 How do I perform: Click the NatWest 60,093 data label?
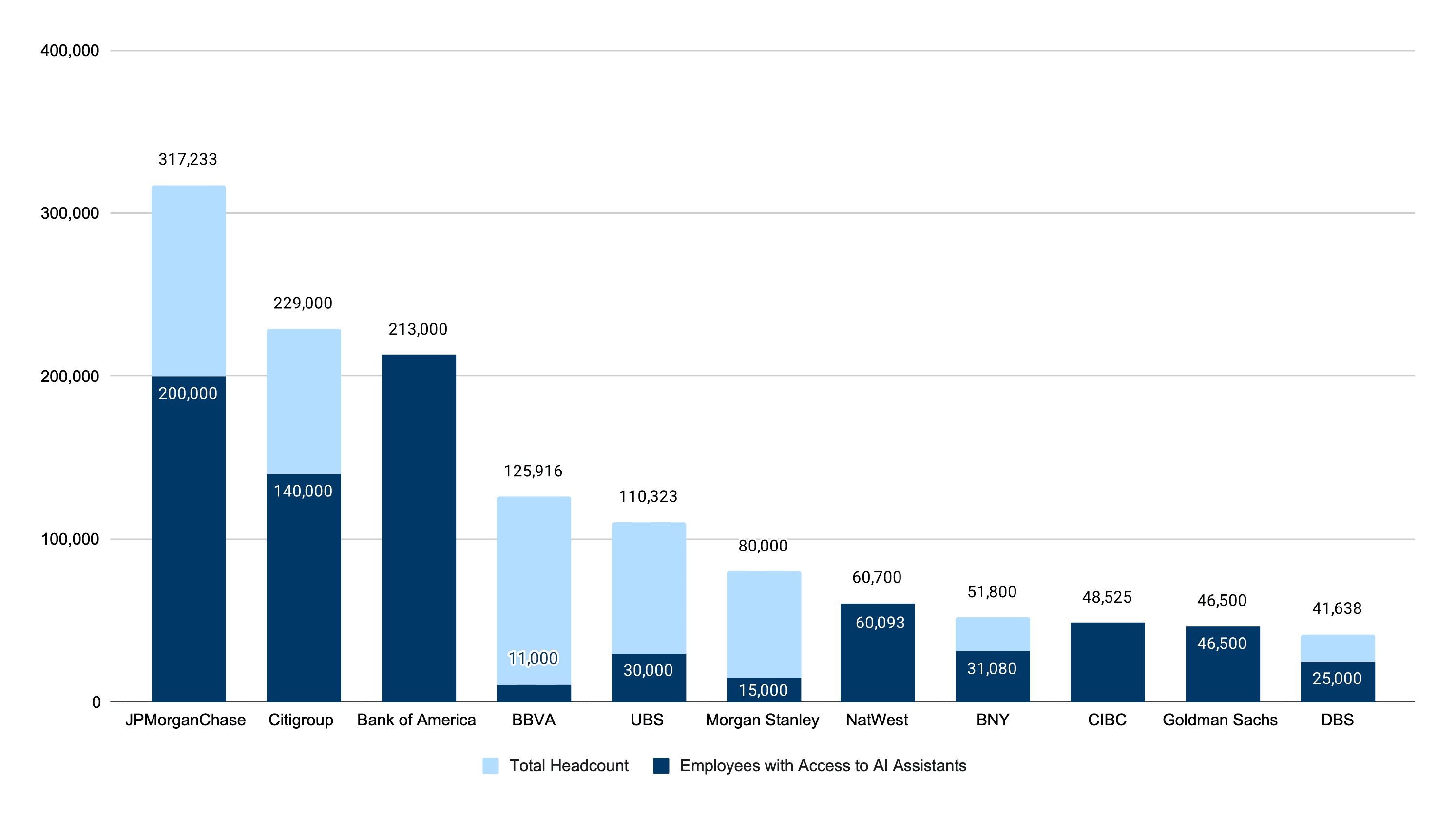point(880,623)
